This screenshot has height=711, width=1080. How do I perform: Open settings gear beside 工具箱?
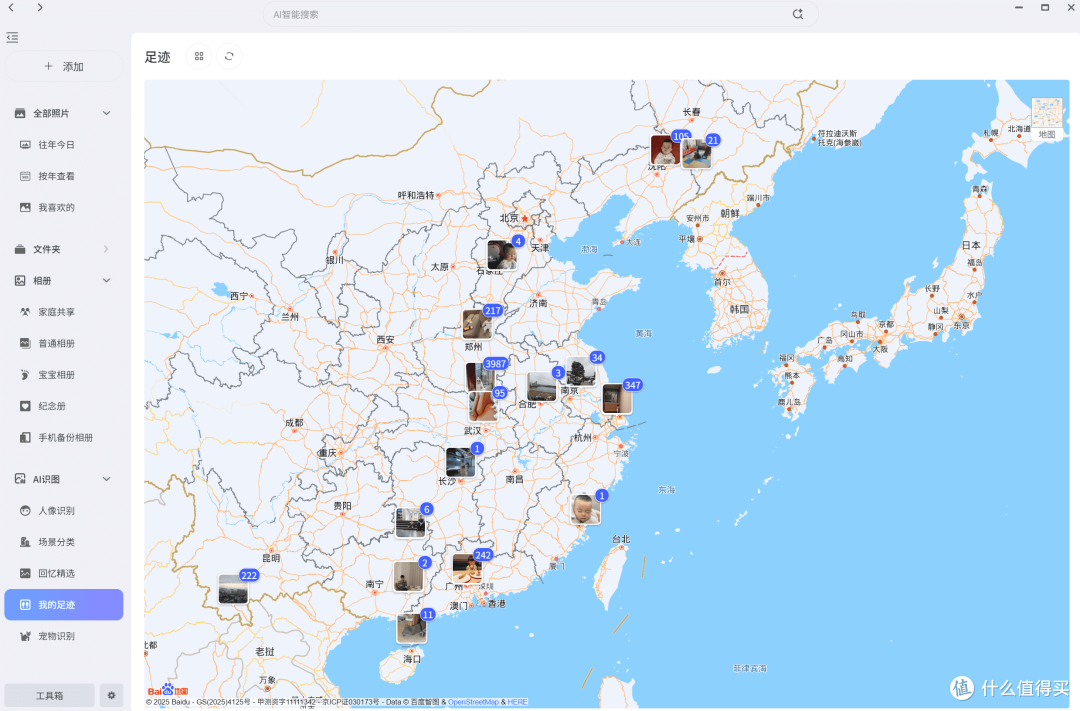[x=112, y=695]
